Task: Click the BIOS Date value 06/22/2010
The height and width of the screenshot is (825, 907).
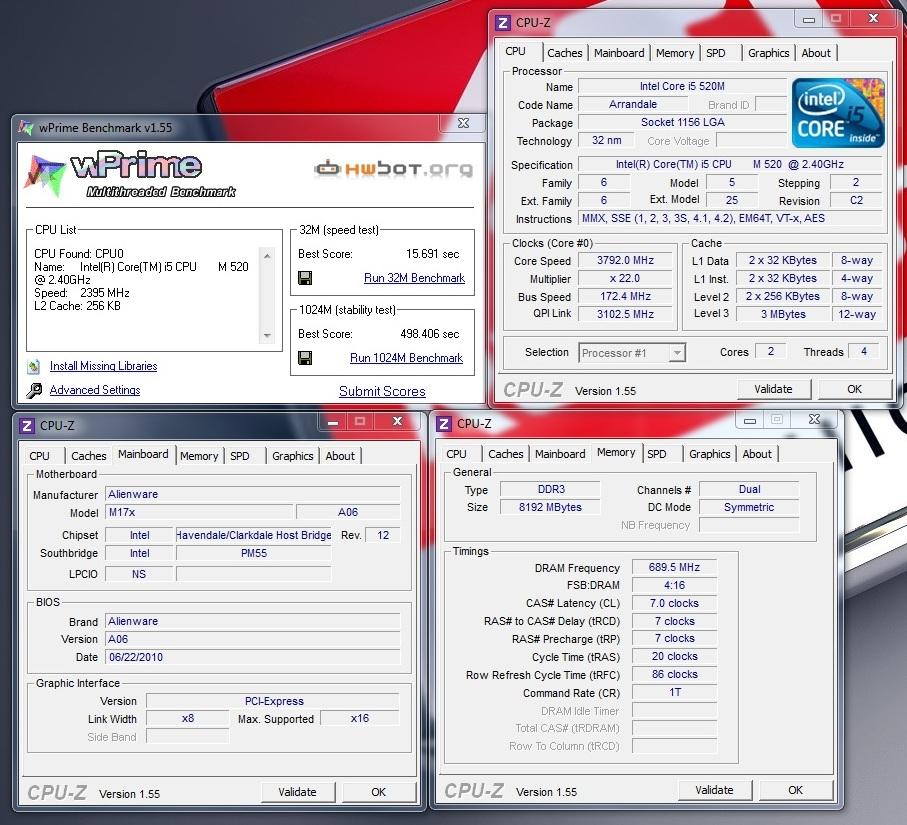Action: (252, 657)
